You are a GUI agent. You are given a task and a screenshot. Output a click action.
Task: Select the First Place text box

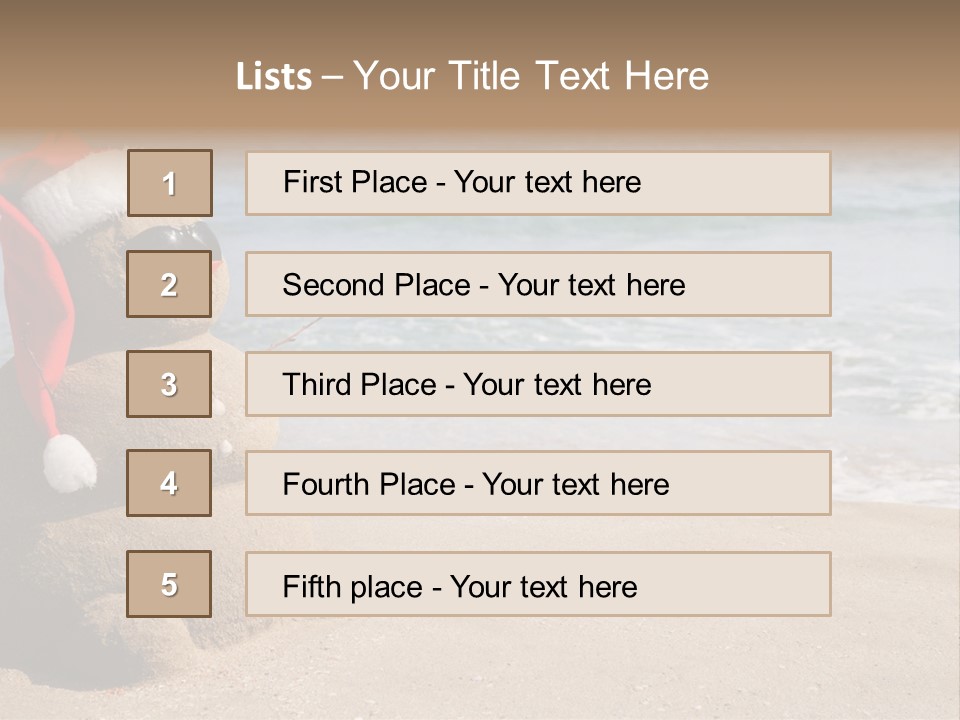click(538, 183)
